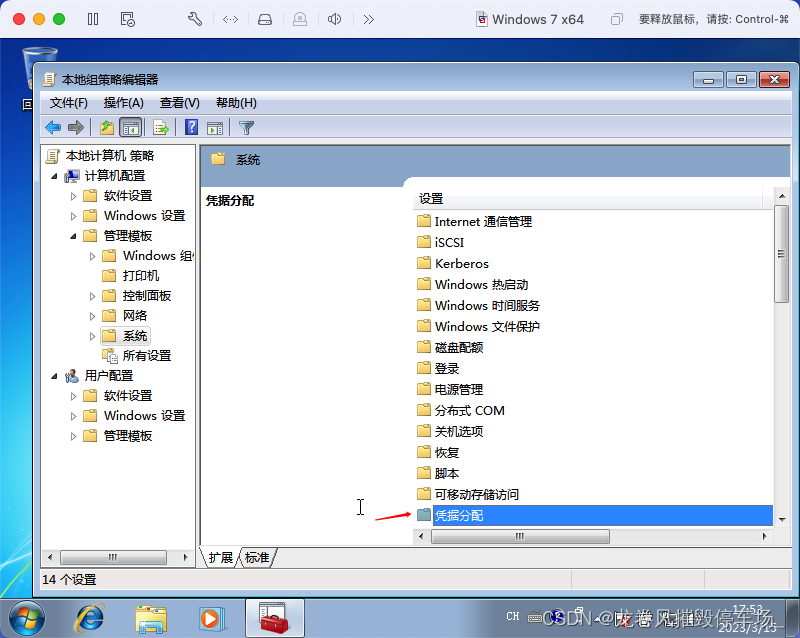
Task: Collapse the 计算机配置 node
Action: (x=55, y=176)
